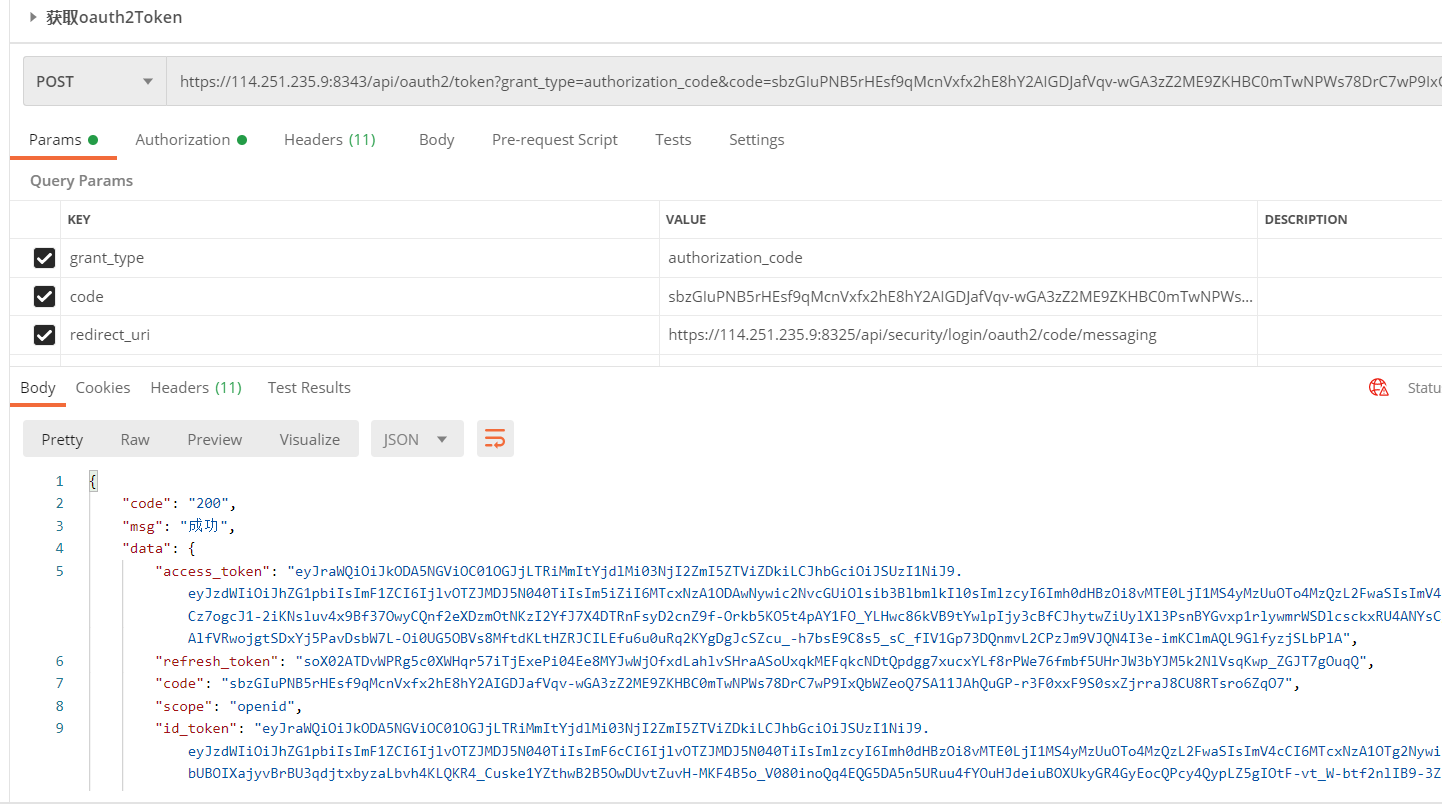Toggle the code parameter checkbox

(44, 297)
